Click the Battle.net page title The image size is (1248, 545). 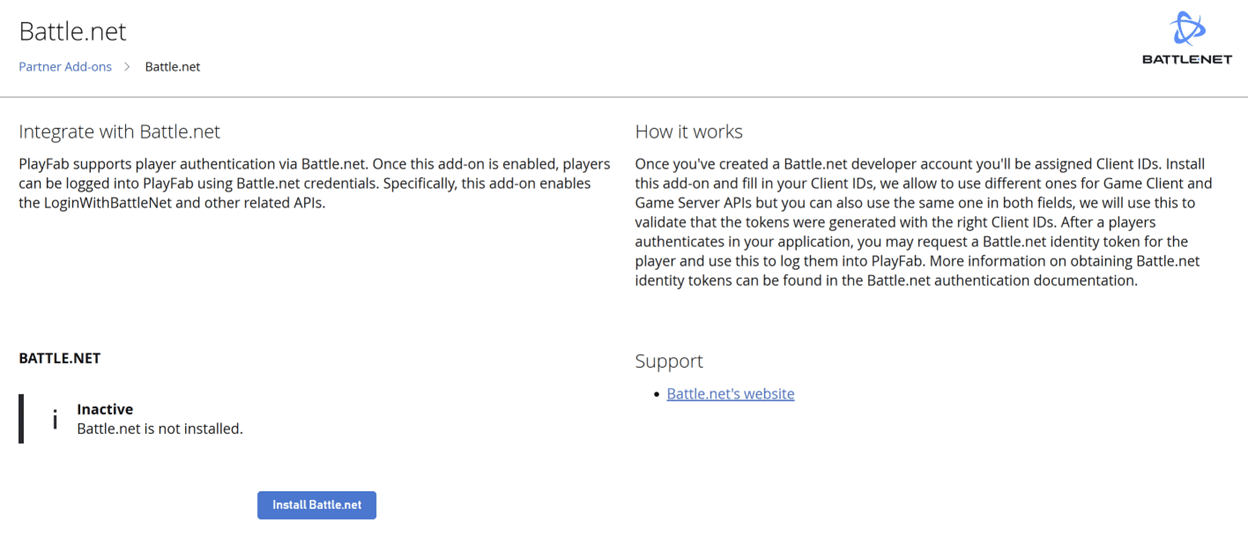pos(73,31)
